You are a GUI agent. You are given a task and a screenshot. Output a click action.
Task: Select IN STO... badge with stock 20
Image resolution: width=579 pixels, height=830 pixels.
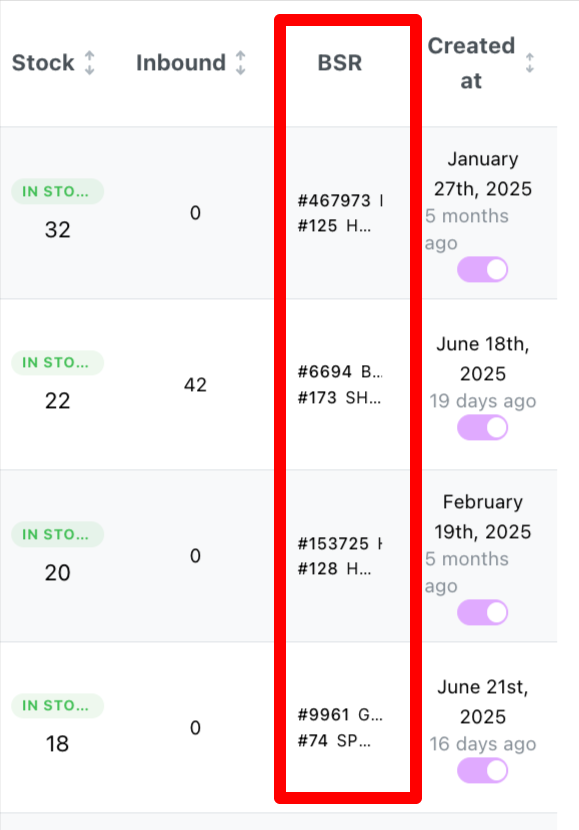pos(57,534)
